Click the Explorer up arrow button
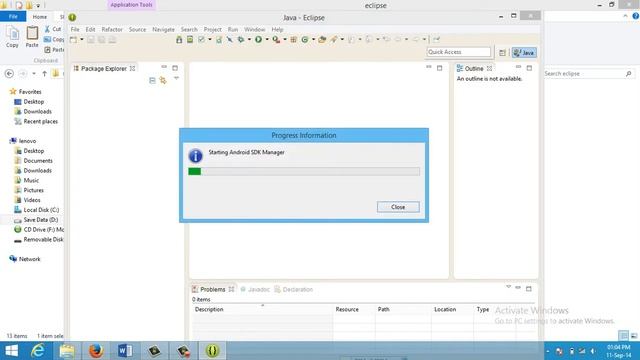This screenshot has height=360, width=640. [44, 73]
